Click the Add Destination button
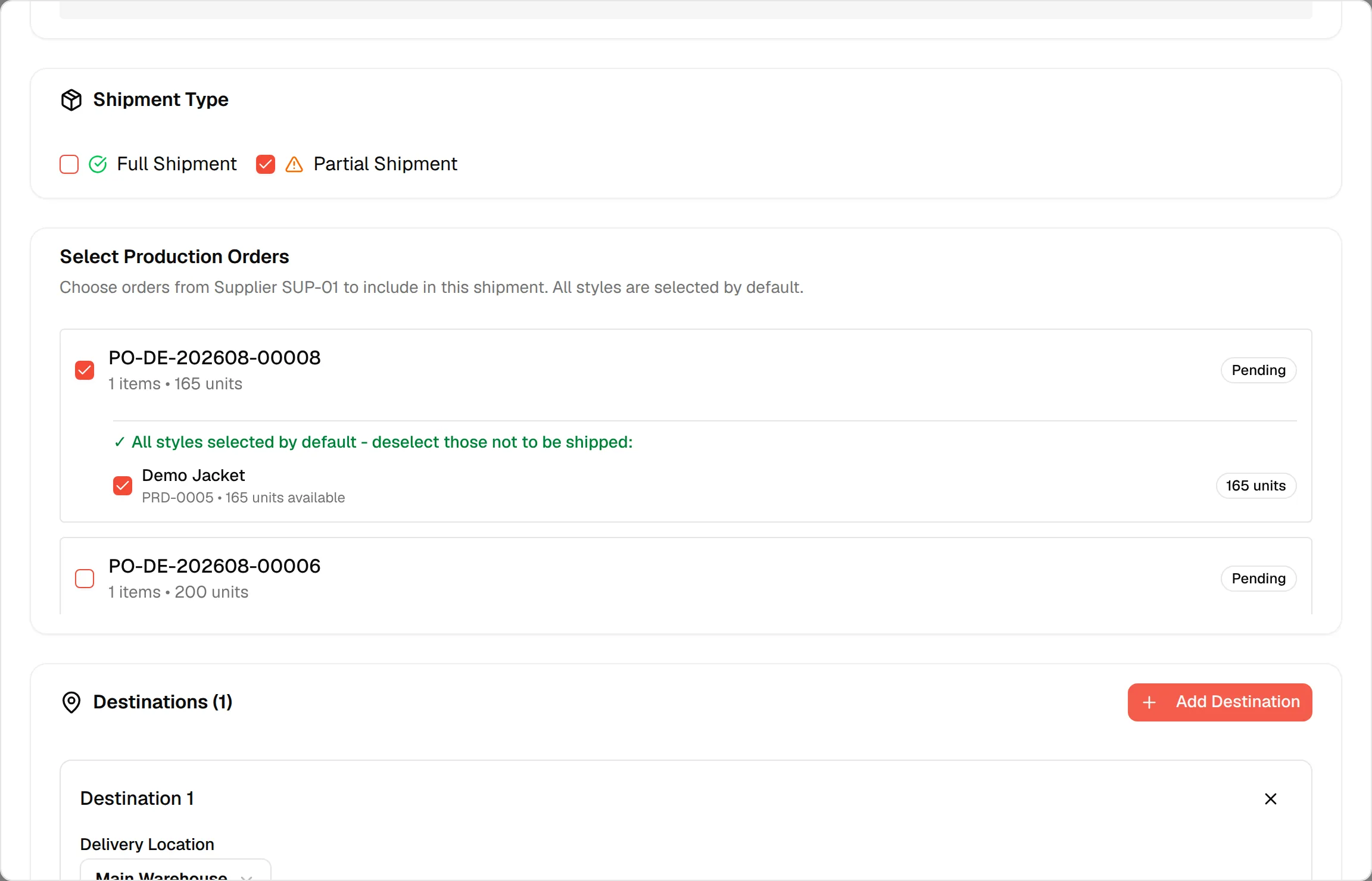Image resolution: width=1372 pixels, height=881 pixels. click(1220, 702)
